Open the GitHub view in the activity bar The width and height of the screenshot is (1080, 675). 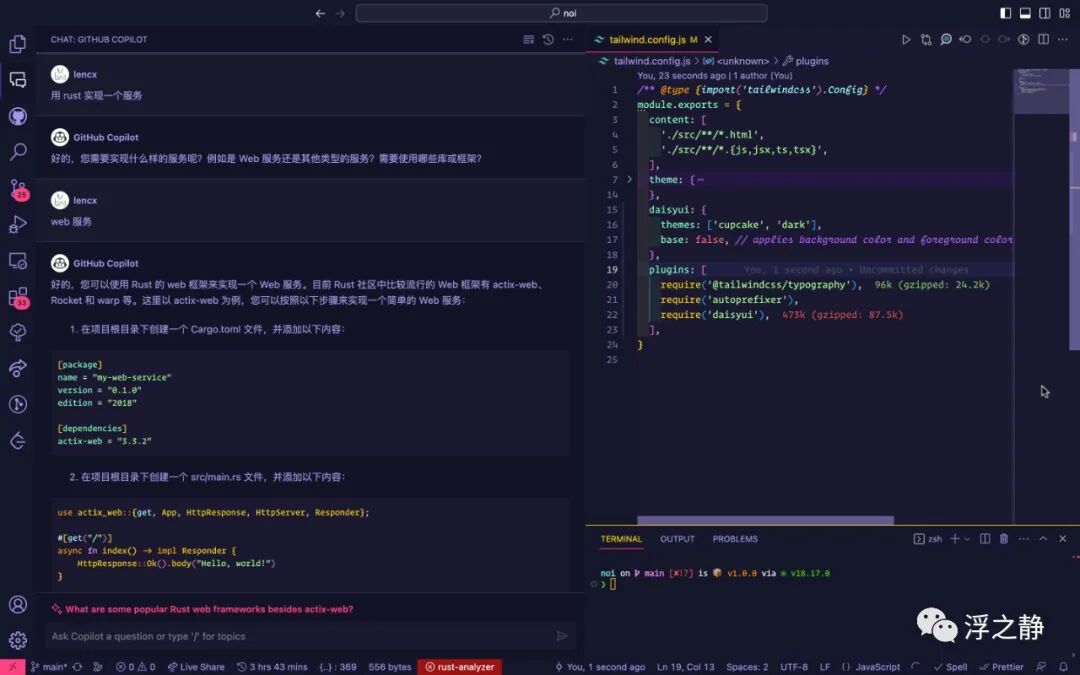point(18,116)
